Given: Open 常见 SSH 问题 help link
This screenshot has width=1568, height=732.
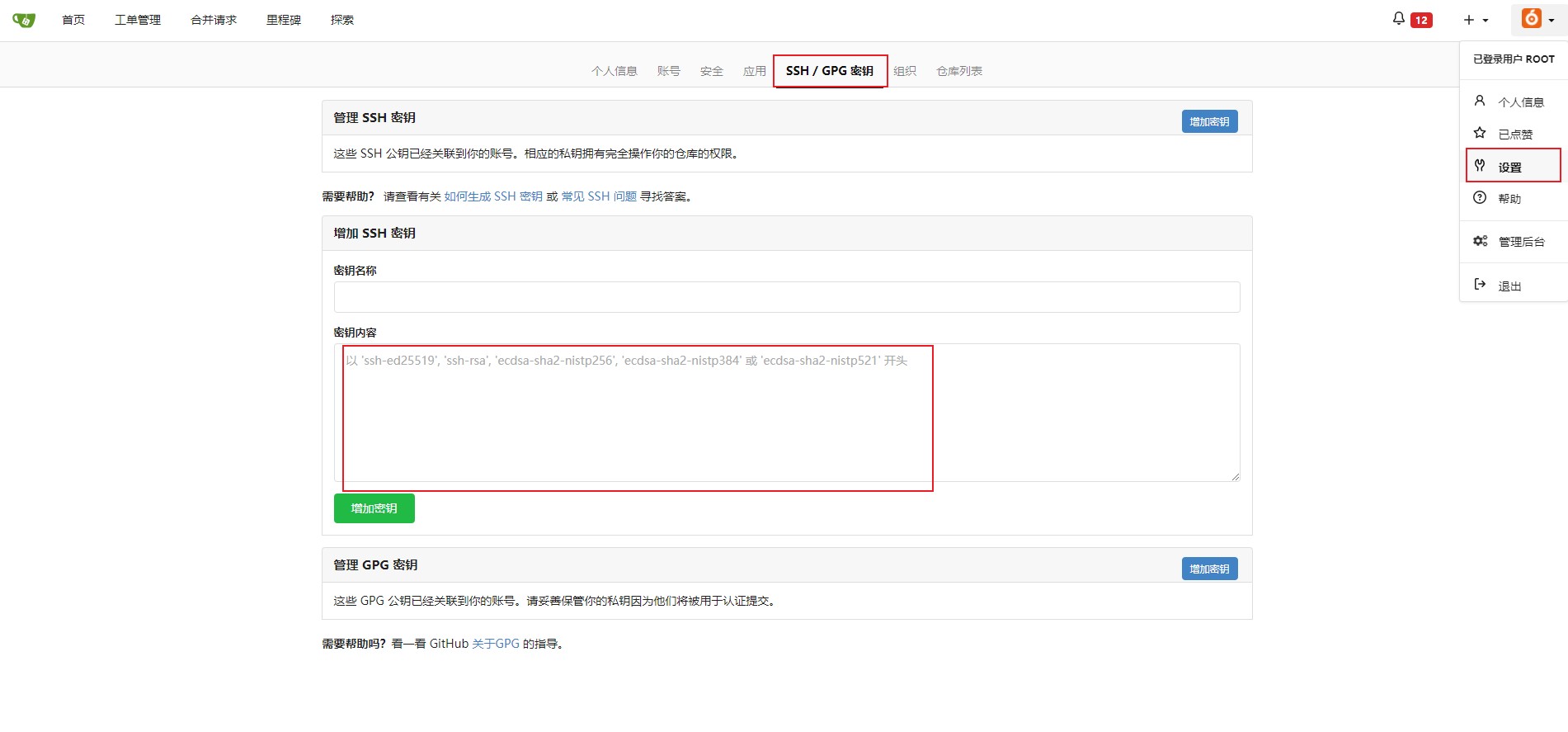Looking at the screenshot, I should (x=599, y=196).
